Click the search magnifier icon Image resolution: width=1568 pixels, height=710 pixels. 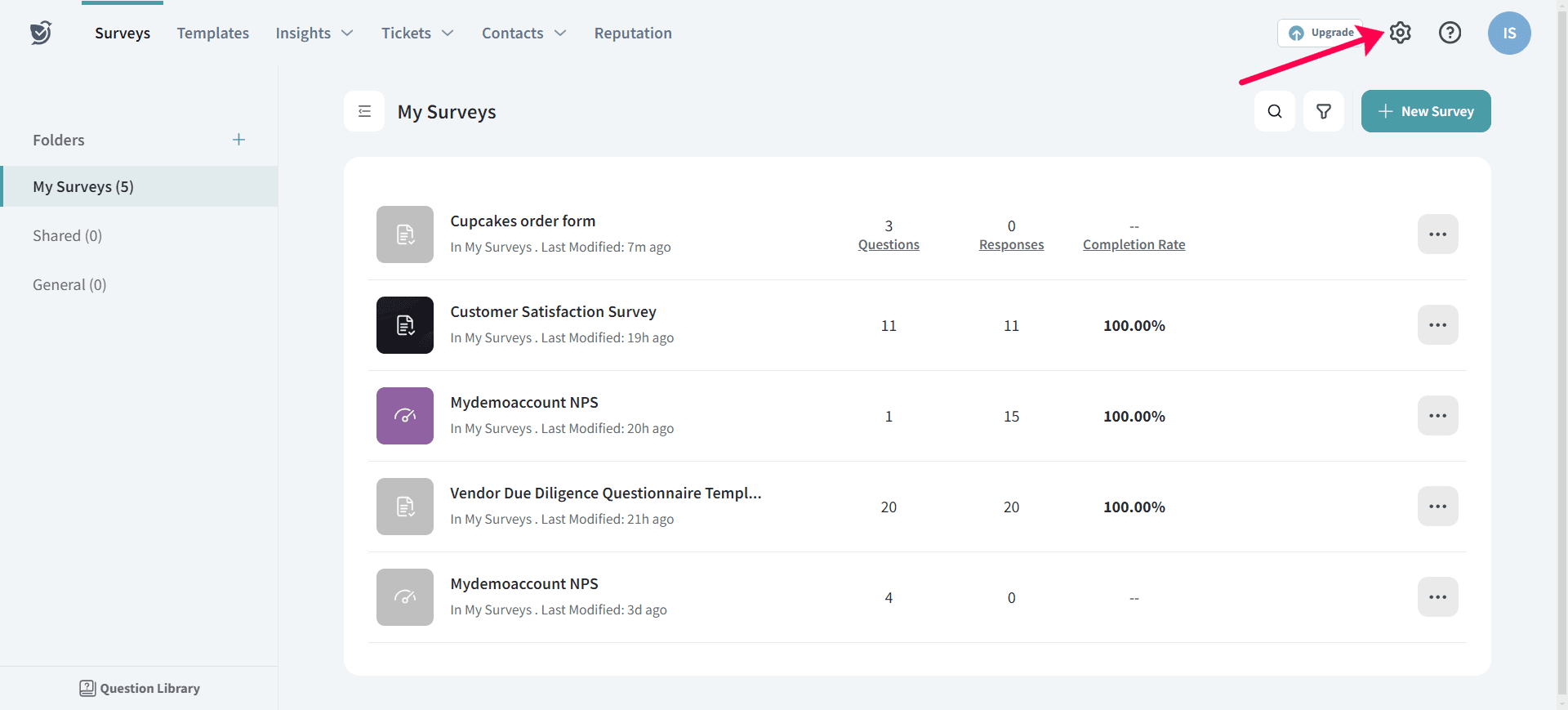coord(1274,111)
